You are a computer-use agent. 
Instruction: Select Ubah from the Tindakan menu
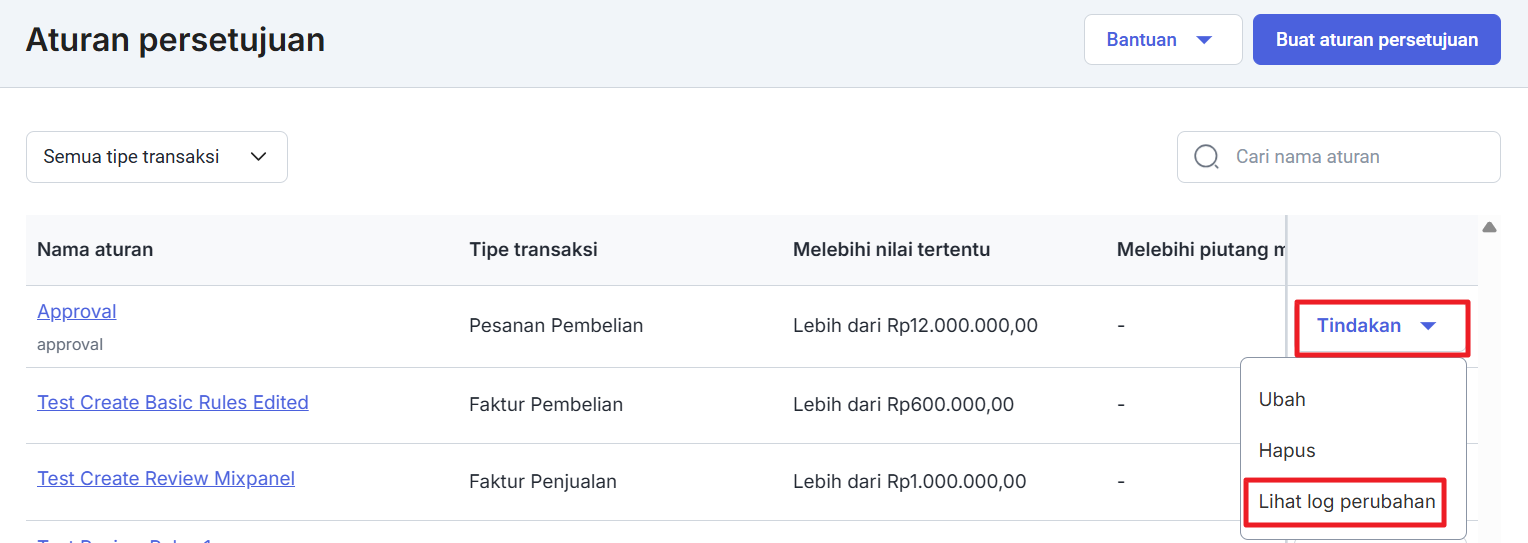click(1282, 399)
